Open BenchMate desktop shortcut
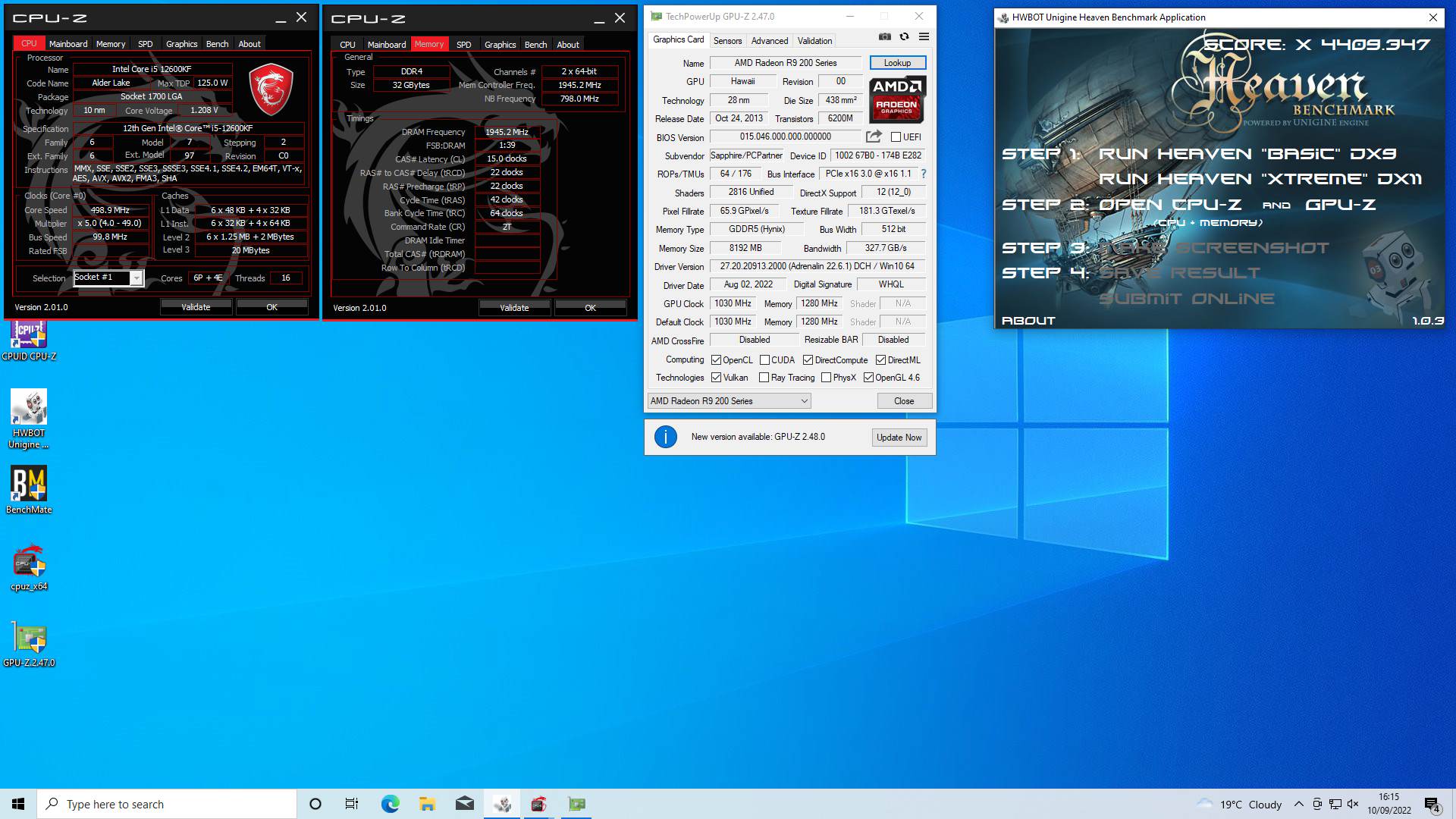 pyautogui.click(x=29, y=490)
